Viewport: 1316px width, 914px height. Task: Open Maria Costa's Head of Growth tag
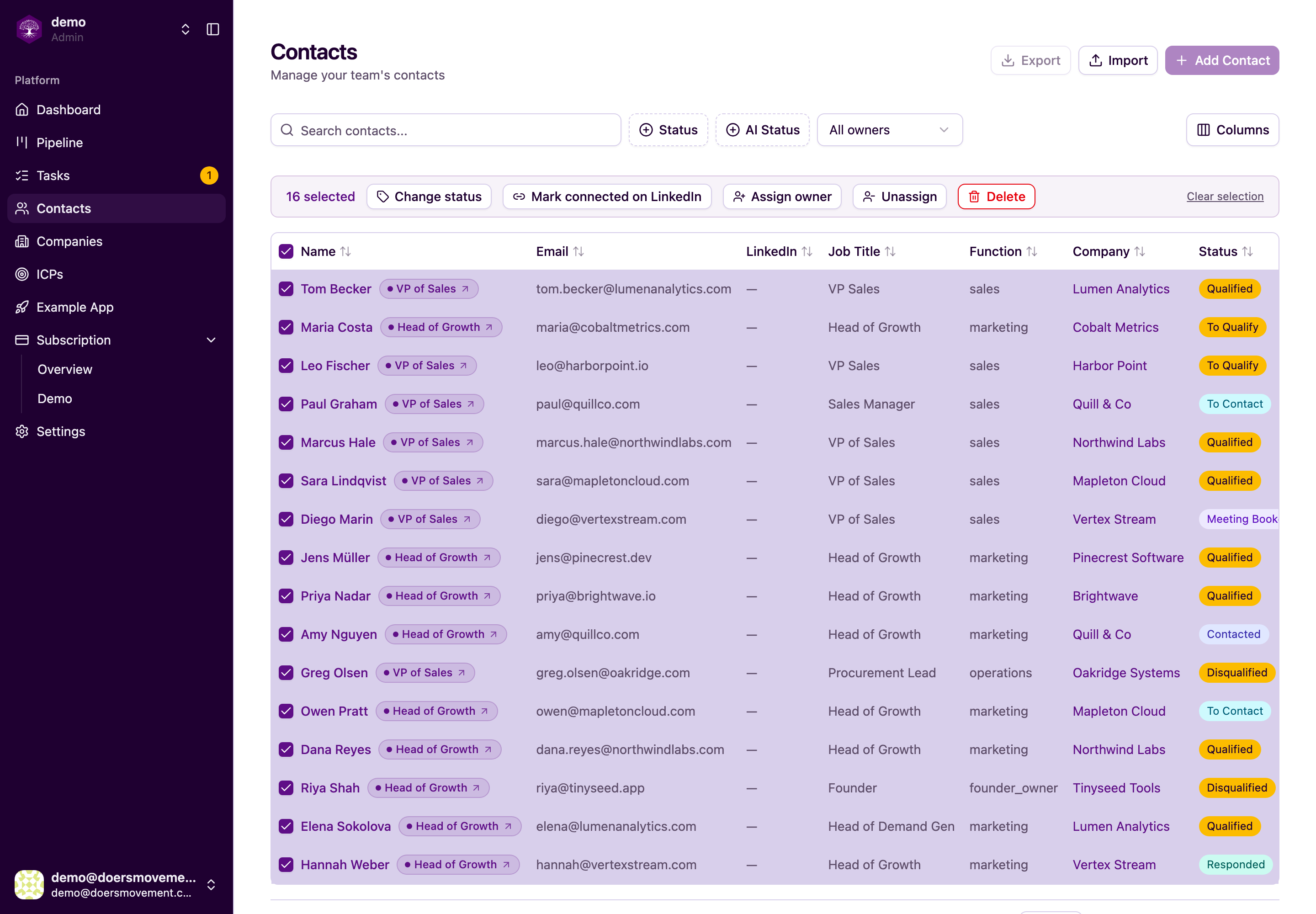[x=441, y=327]
